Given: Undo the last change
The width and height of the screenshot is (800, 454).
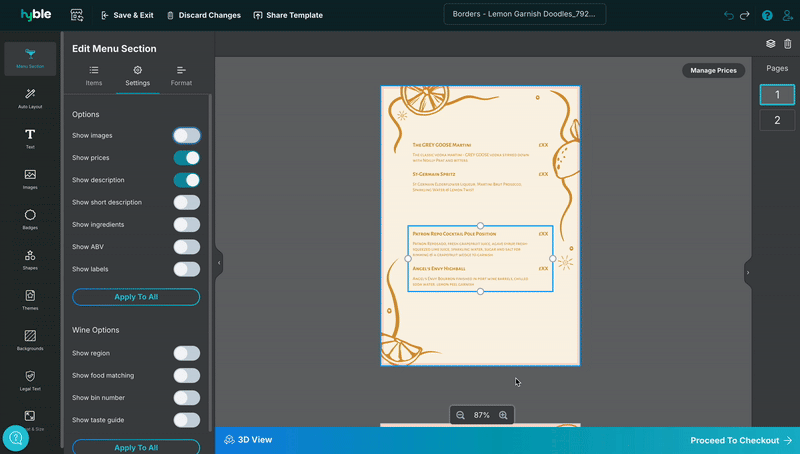Looking at the screenshot, I should pyautogui.click(x=729, y=15).
